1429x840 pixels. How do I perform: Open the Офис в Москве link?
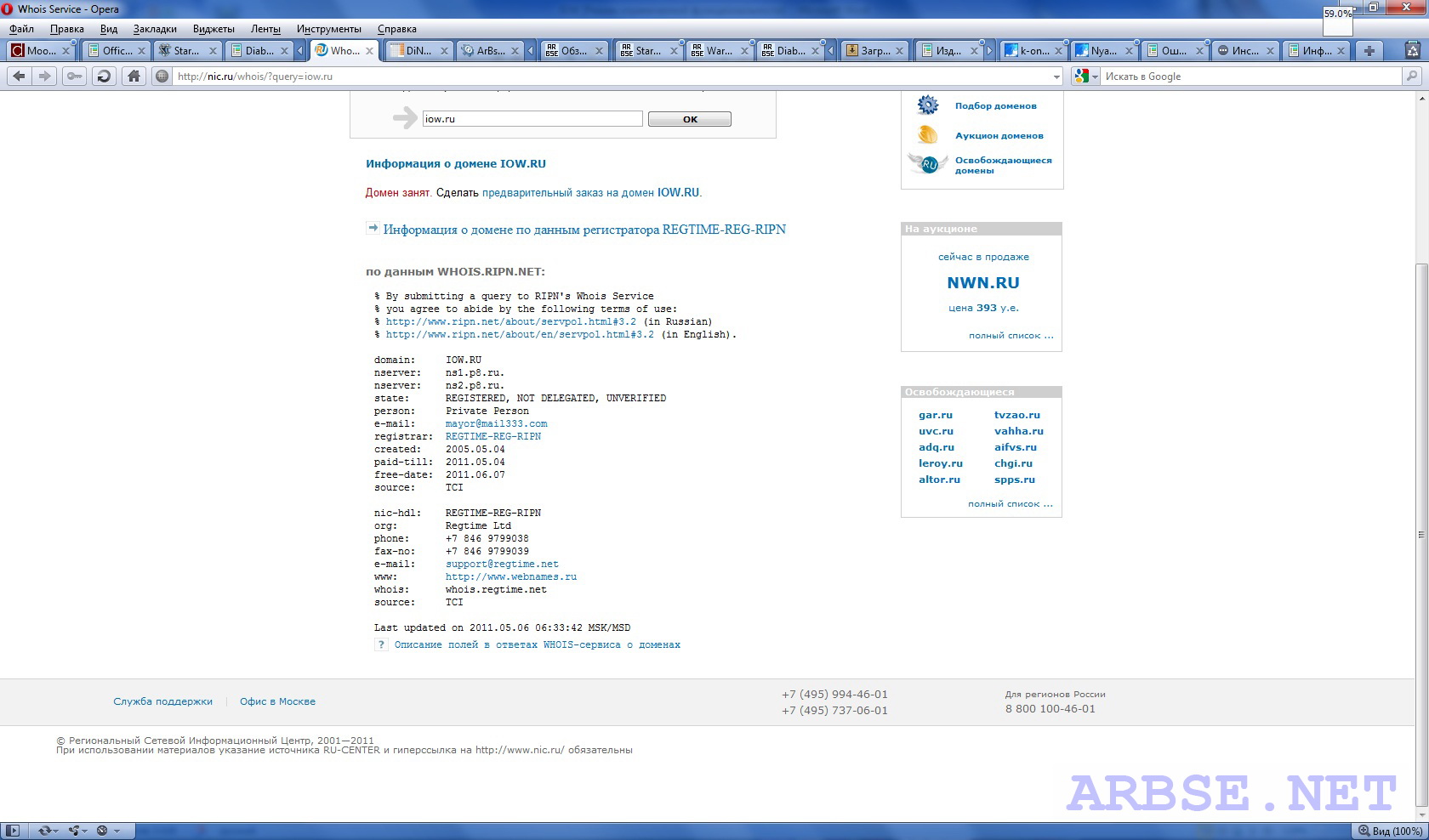[x=277, y=701]
